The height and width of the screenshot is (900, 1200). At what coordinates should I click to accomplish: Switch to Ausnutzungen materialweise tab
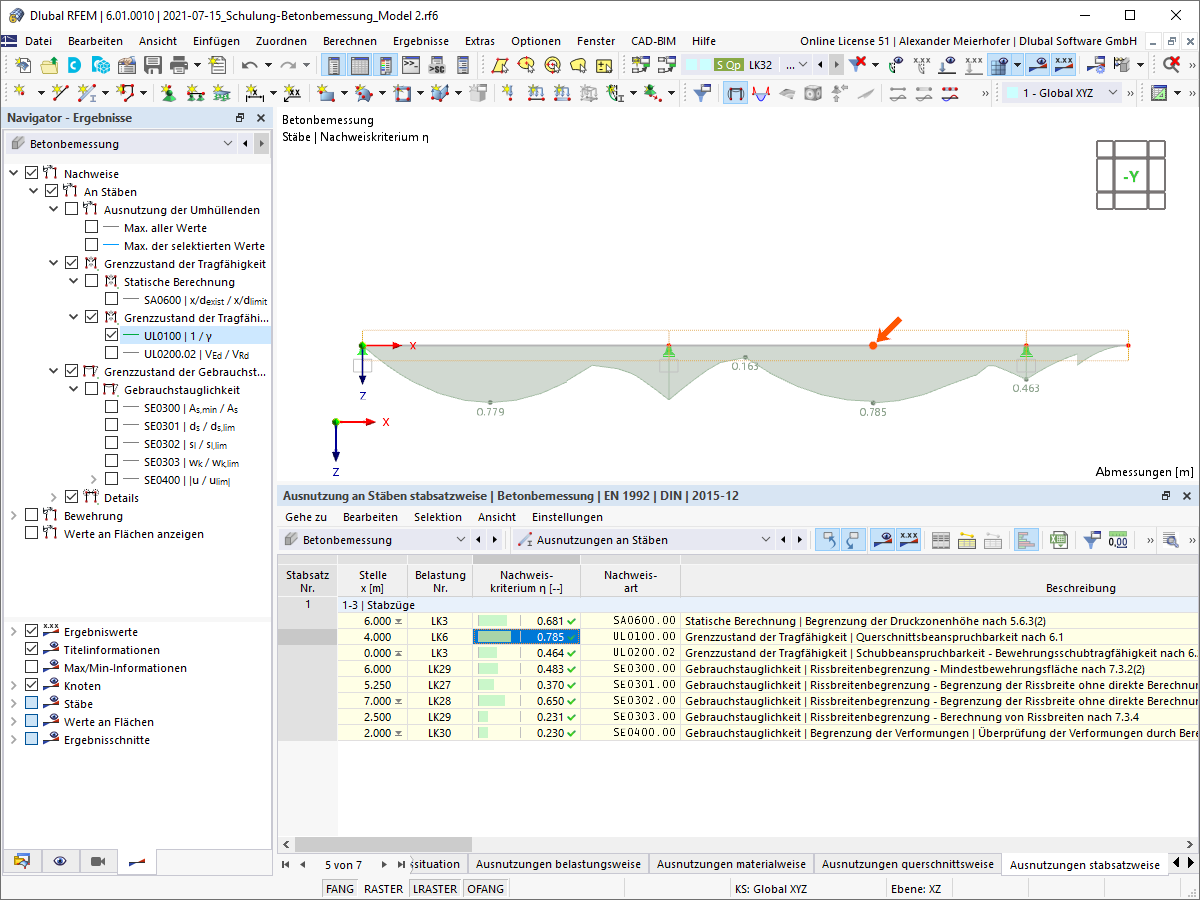(x=732, y=864)
